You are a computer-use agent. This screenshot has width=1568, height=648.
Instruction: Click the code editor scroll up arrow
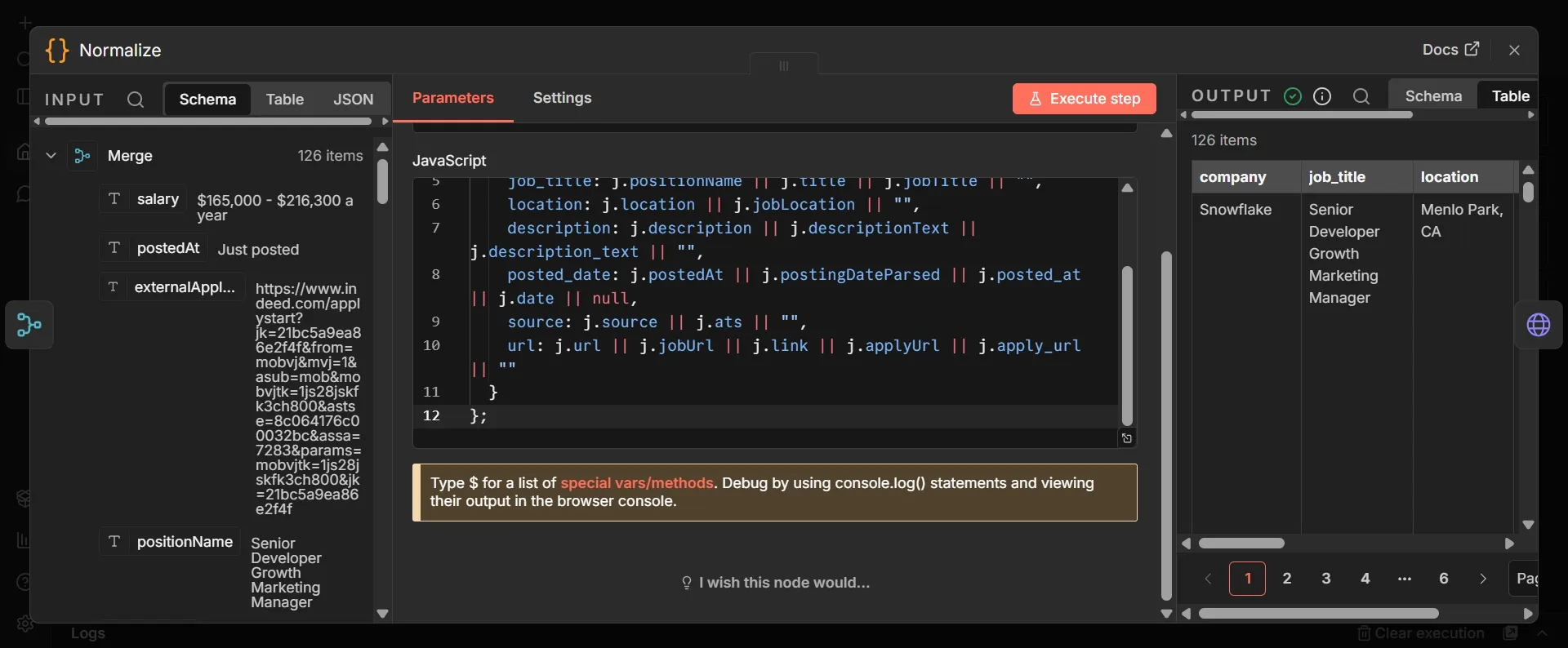(x=1127, y=188)
